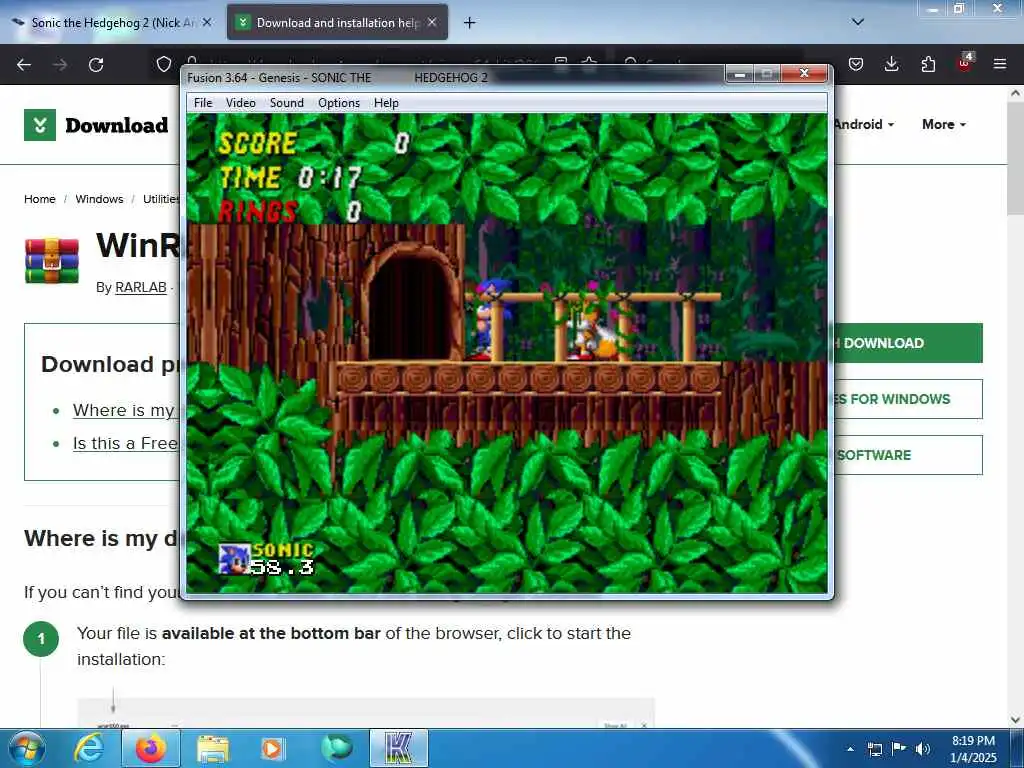Open the teal globe taskbar application
The image size is (1024, 768).
click(337, 748)
